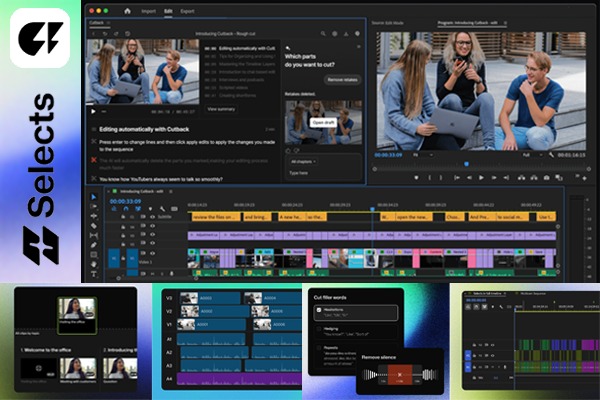
Task: Switch to the Import tab
Action: [x=148, y=11]
